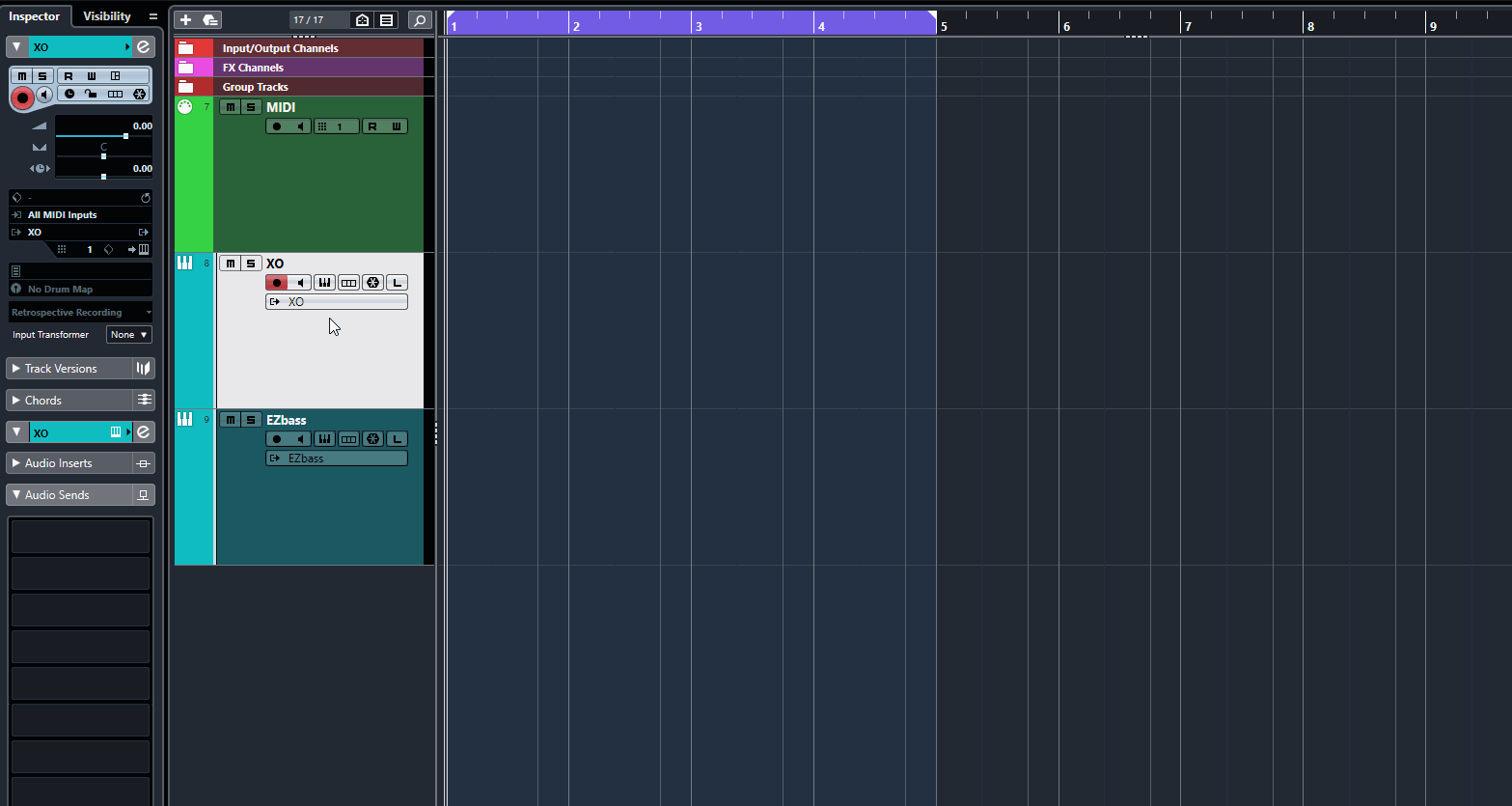Click the Input/Output Channels folder icon

click(186, 48)
